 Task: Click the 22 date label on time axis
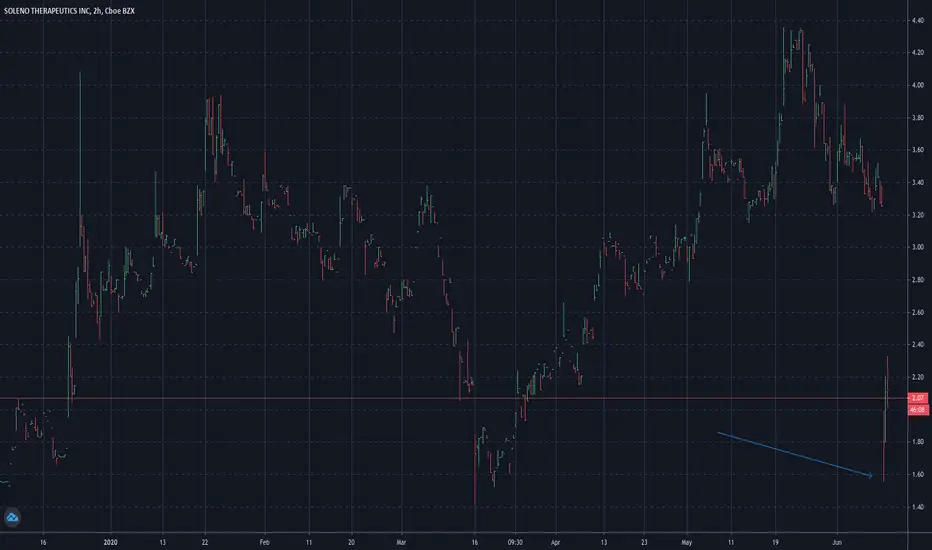[205, 542]
